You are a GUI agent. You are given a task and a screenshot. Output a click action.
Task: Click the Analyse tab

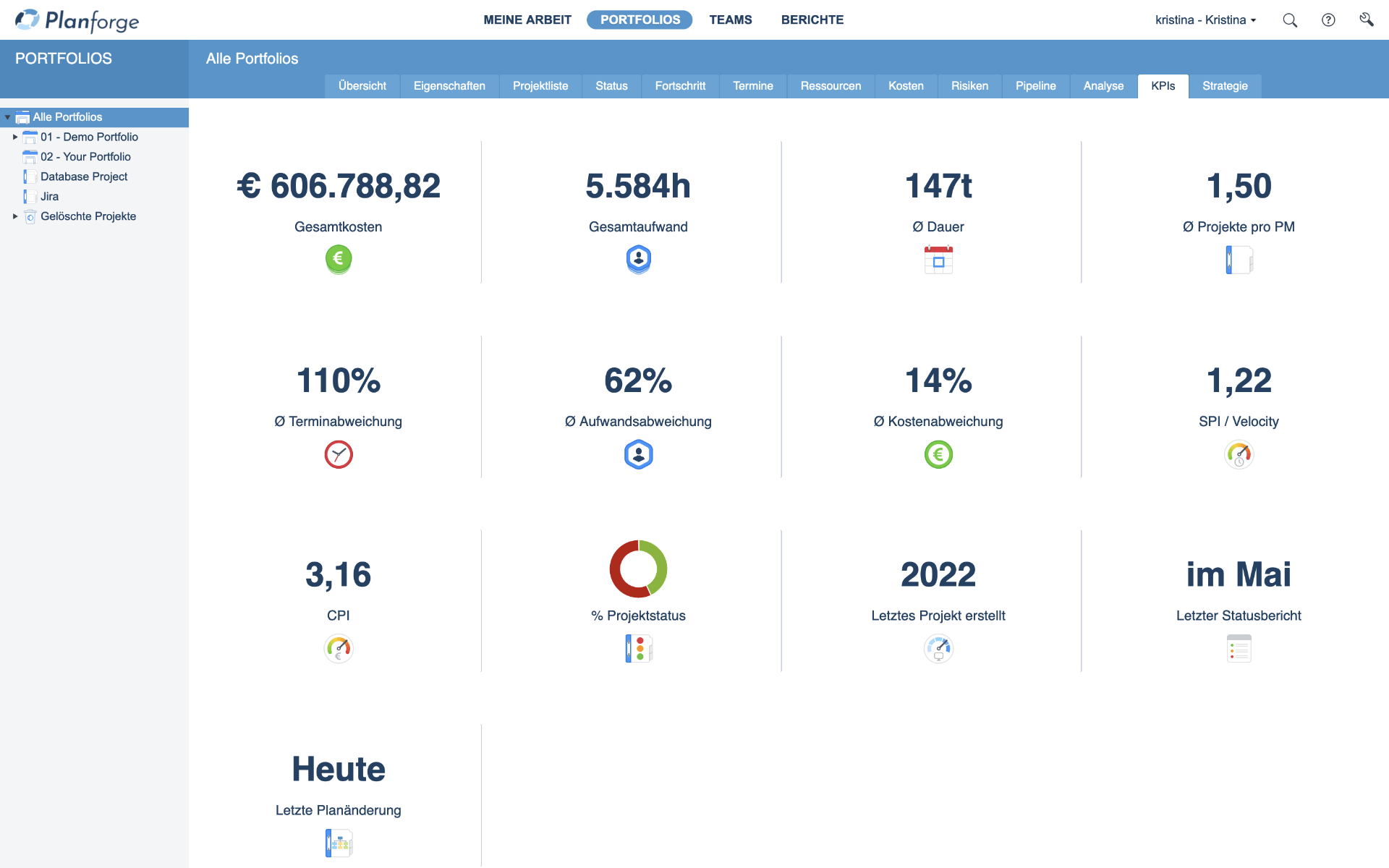[1101, 86]
